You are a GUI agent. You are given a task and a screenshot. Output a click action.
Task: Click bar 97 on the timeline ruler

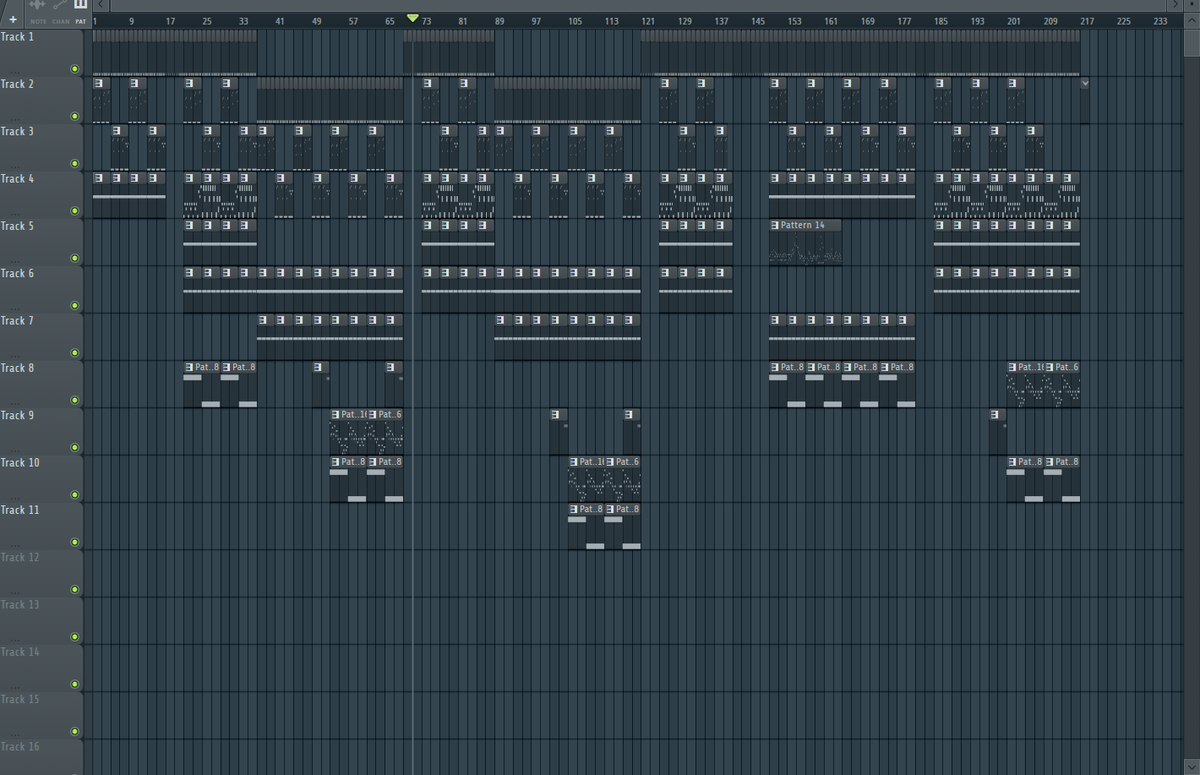coord(537,21)
